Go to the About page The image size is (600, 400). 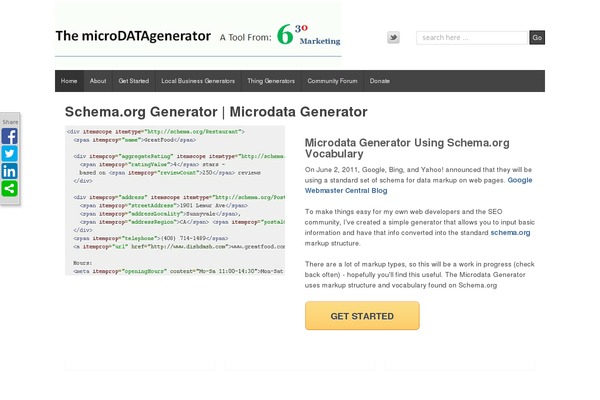click(98, 80)
